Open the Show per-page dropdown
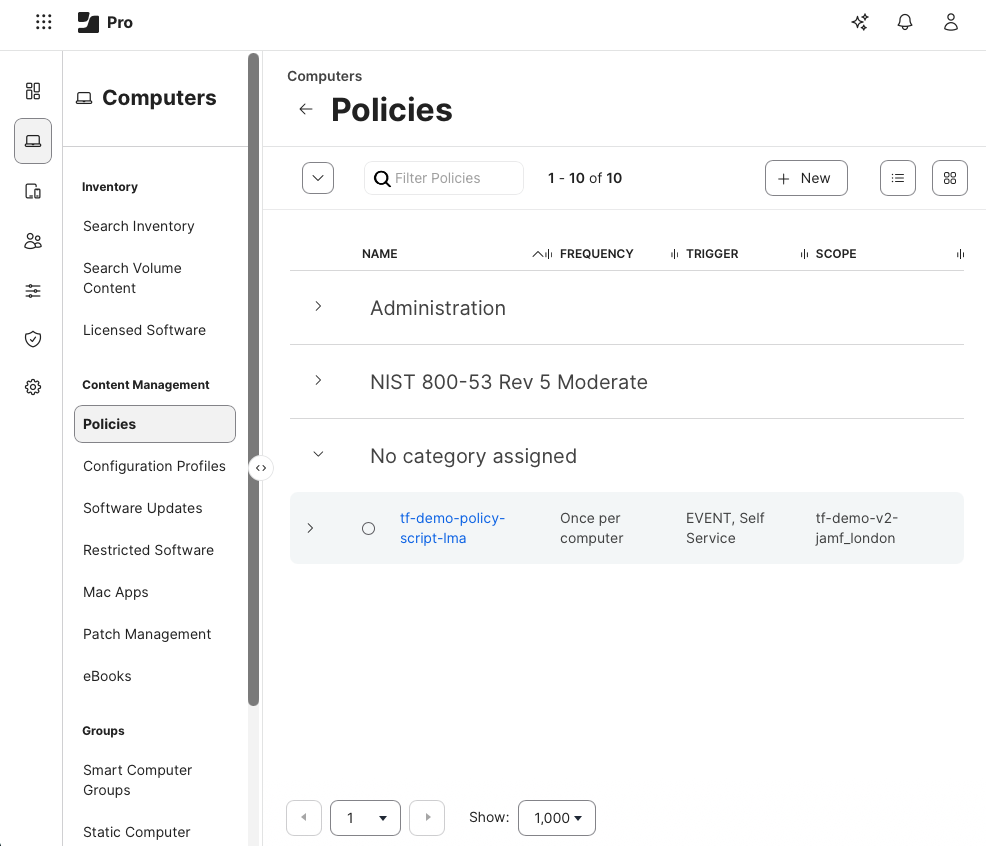The width and height of the screenshot is (986, 846). pos(556,817)
